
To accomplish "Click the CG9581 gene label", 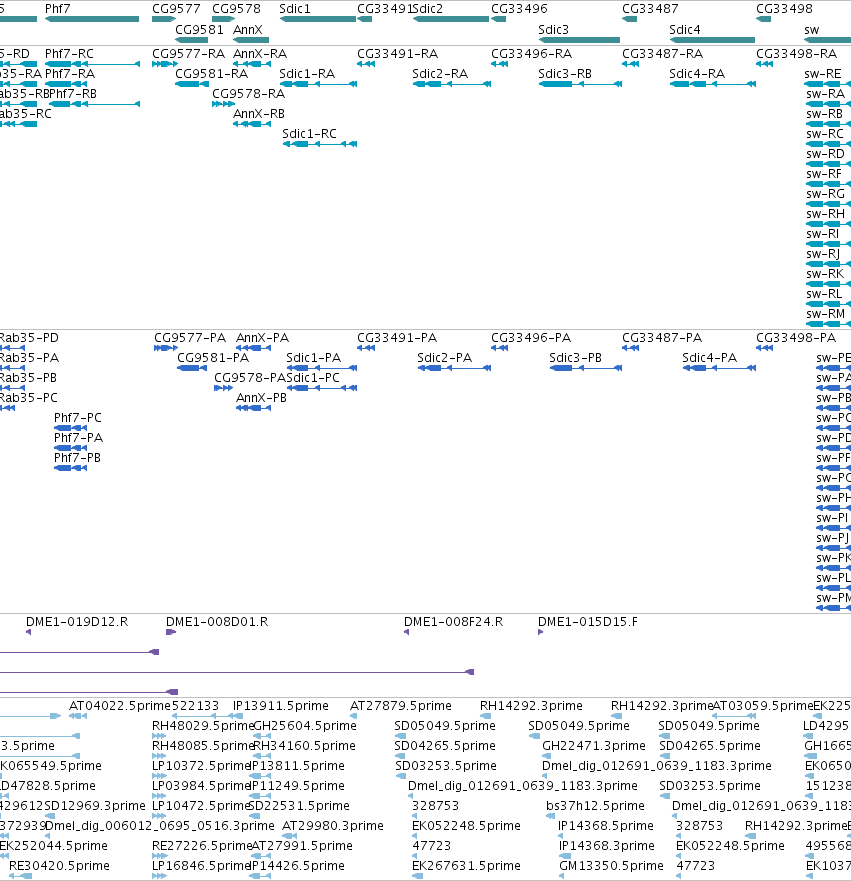I will pyautogui.click(x=199, y=30).
